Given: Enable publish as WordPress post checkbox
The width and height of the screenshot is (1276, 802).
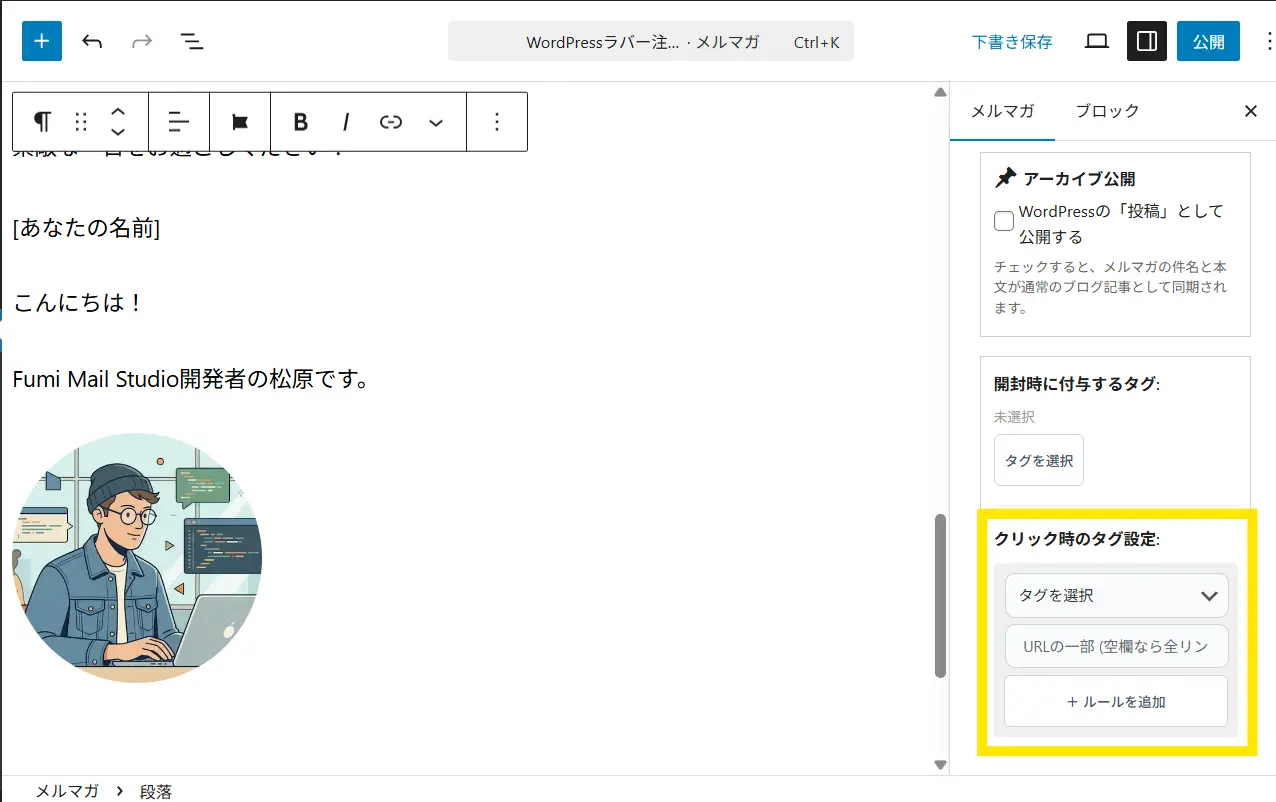Looking at the screenshot, I should pyautogui.click(x=1004, y=222).
